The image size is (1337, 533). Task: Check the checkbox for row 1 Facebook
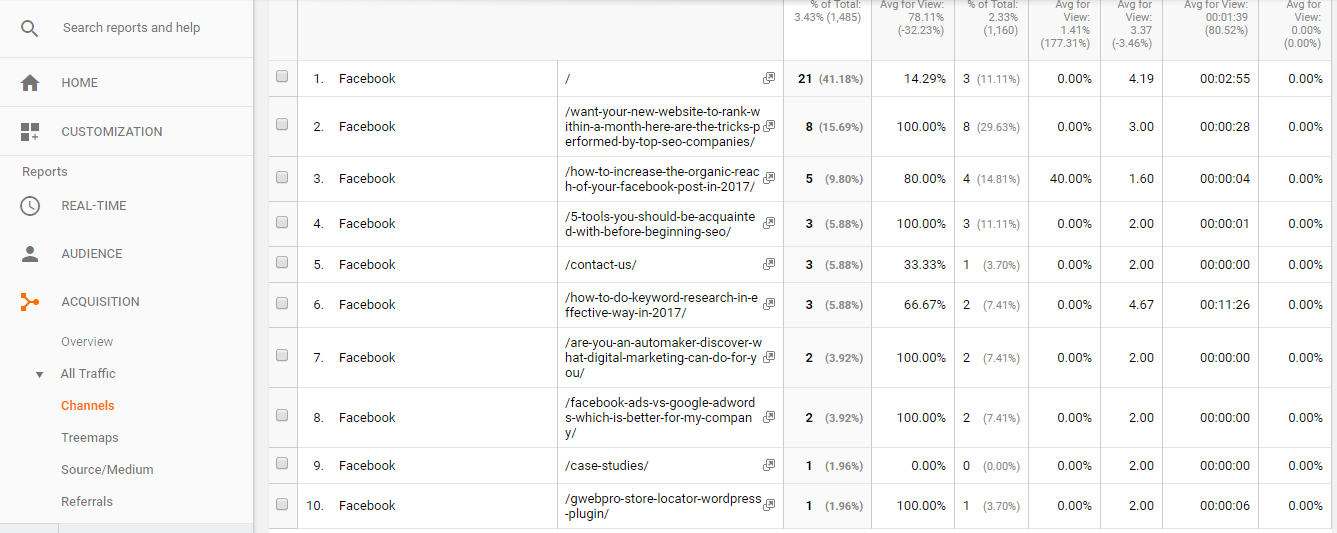click(282, 77)
